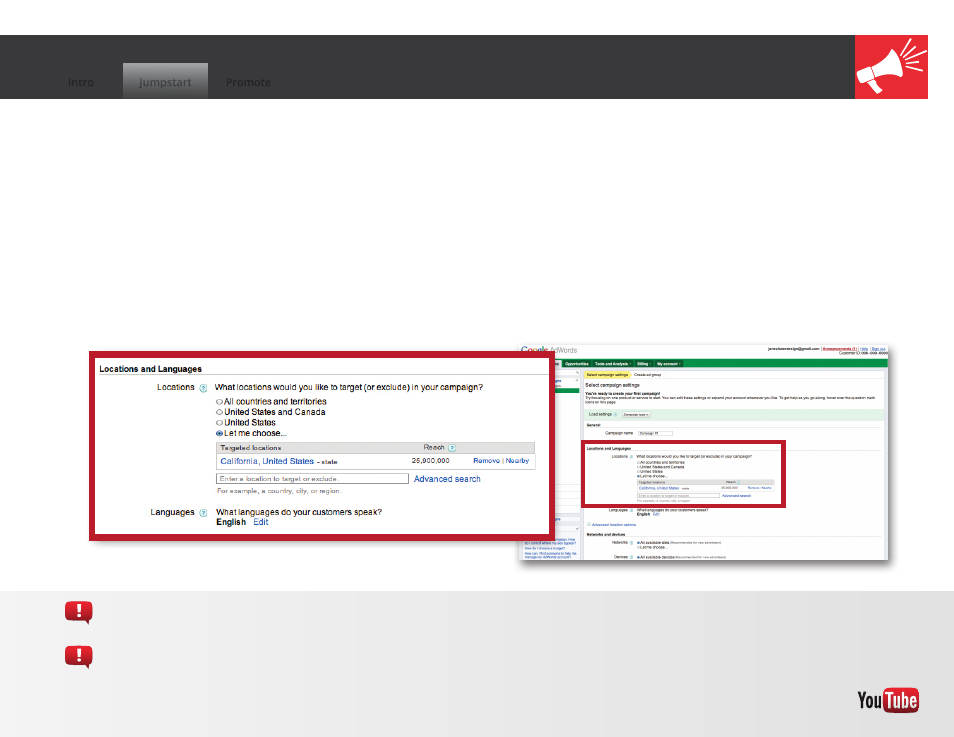Click the Locations help icon in enlarged panel
Screen dimensions: 954x737
[x=203, y=388]
